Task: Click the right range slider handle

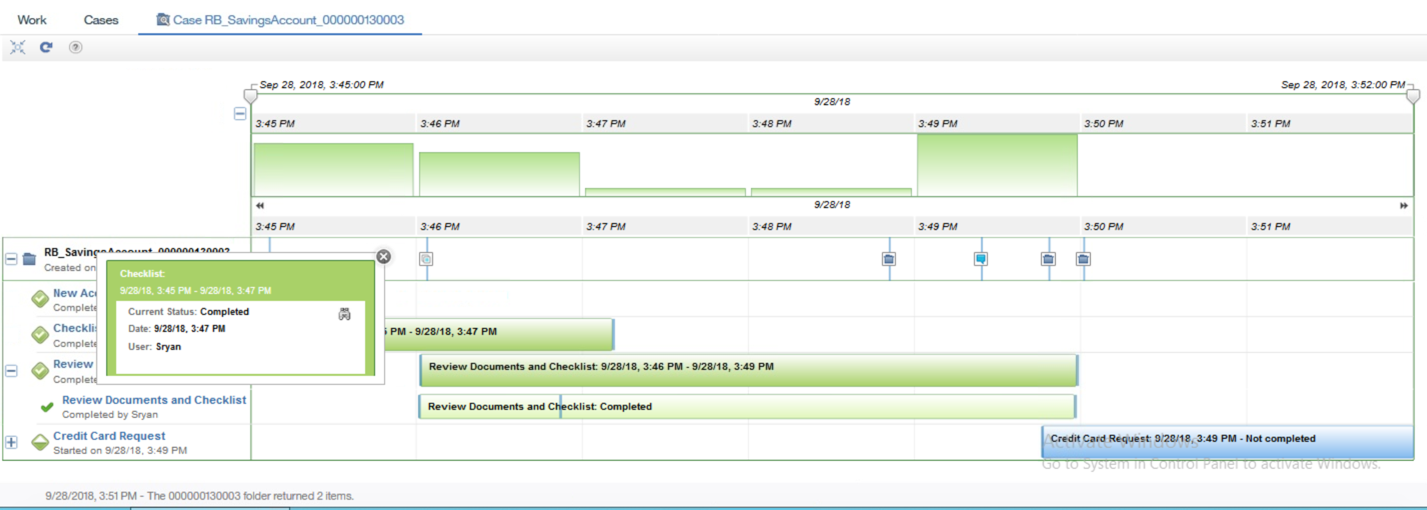Action: click(x=1412, y=95)
